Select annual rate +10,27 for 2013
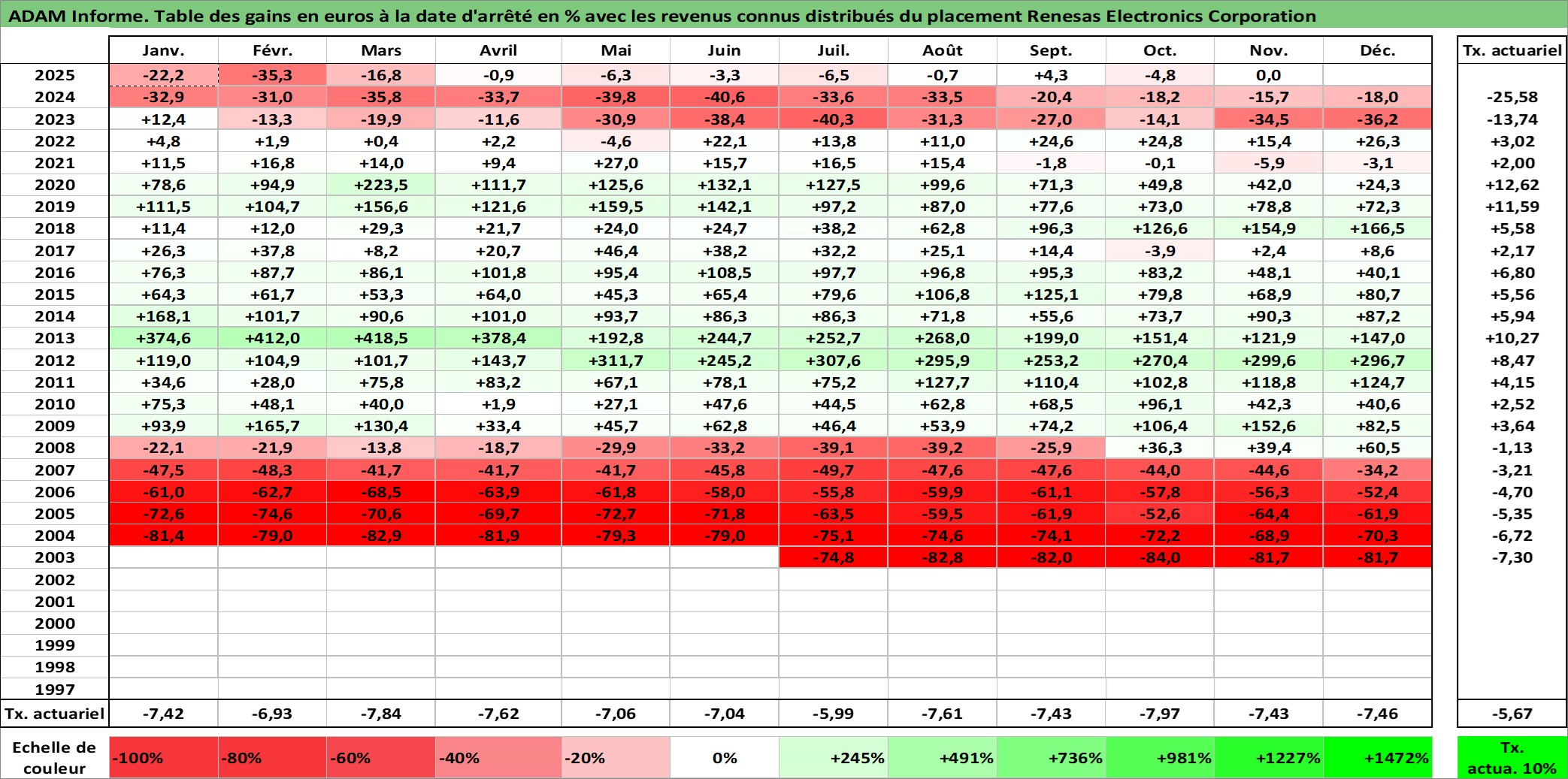This screenshot has height=779, width=1568. [x=1512, y=338]
